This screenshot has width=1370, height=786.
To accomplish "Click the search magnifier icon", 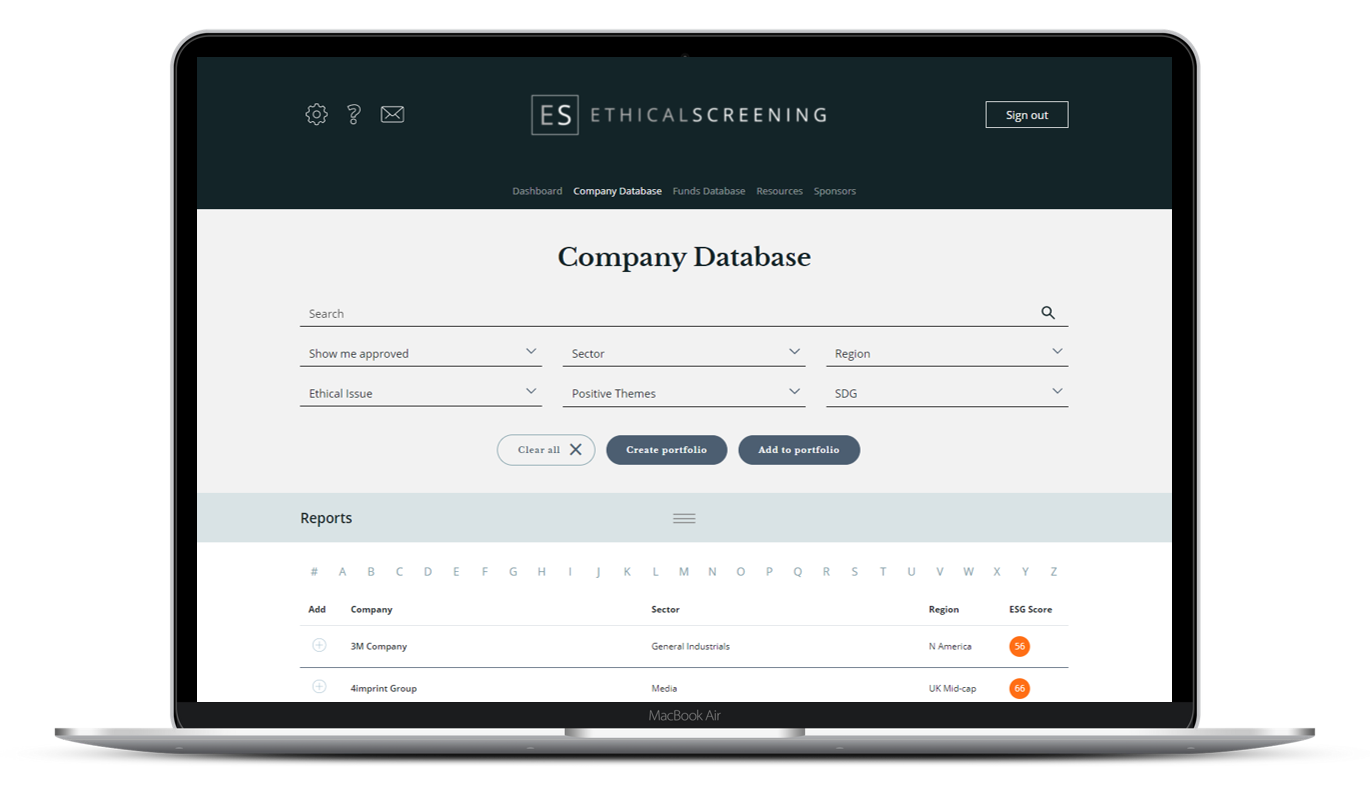I will point(1048,313).
